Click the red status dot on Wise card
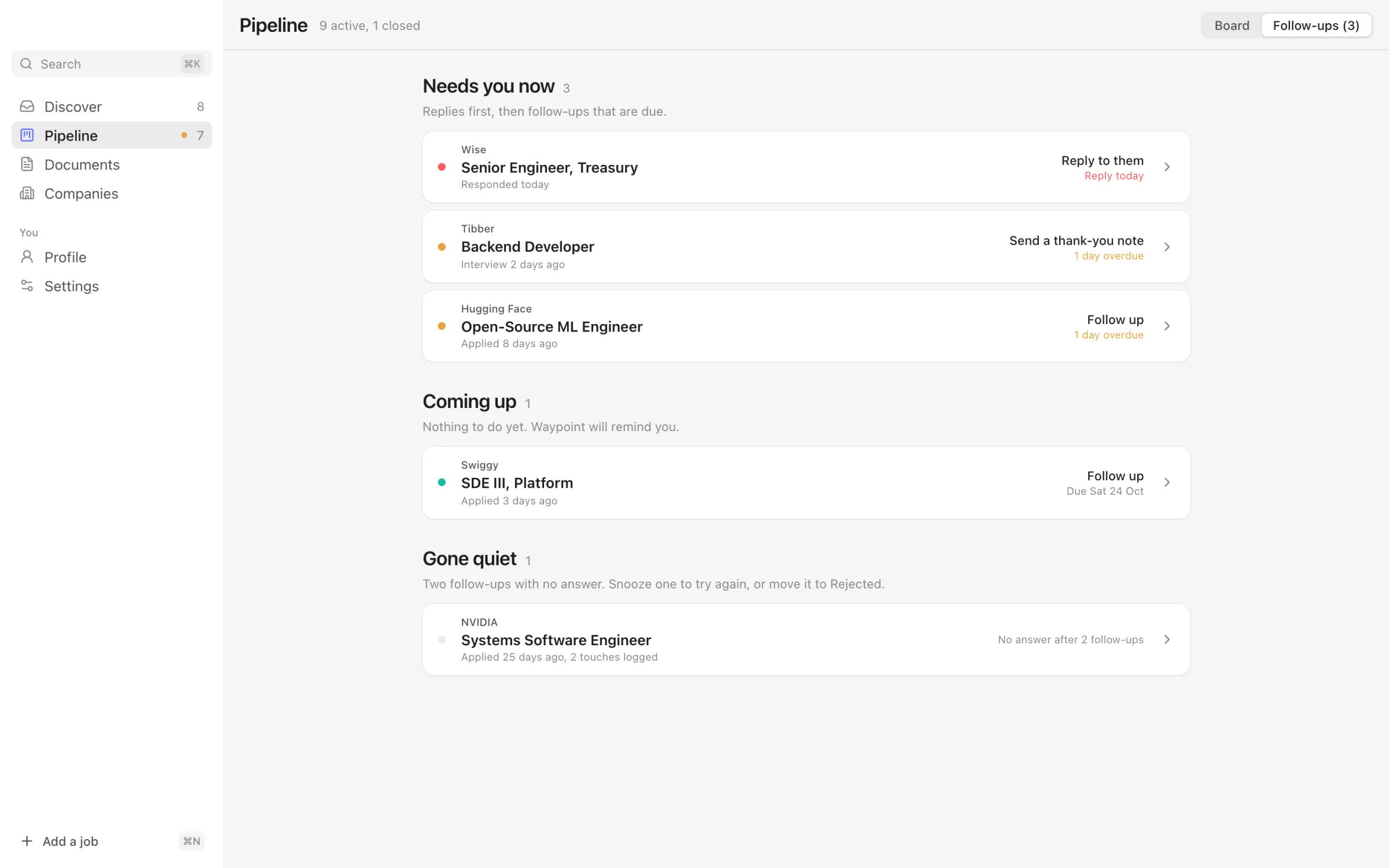1389x868 pixels. click(x=442, y=167)
